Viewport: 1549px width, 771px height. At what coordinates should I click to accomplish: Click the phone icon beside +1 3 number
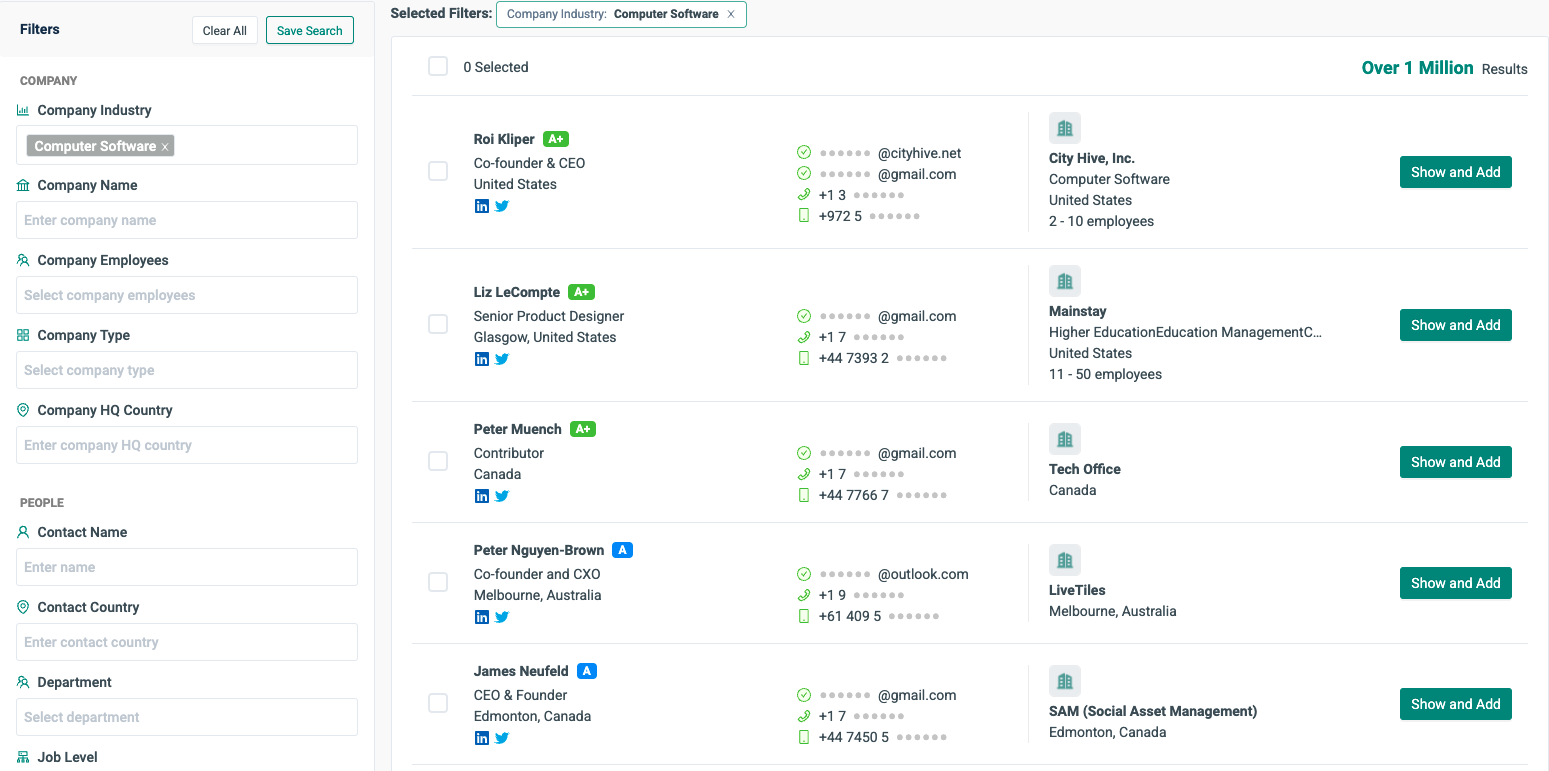click(x=804, y=195)
